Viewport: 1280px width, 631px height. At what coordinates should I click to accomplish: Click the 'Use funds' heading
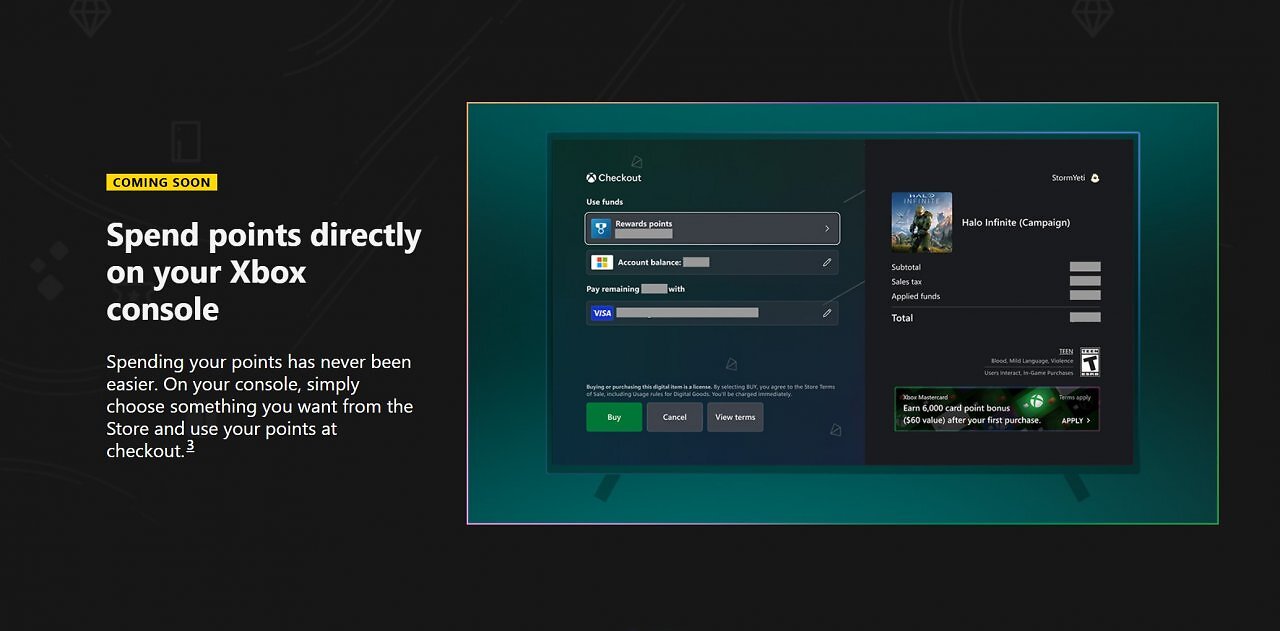click(604, 202)
